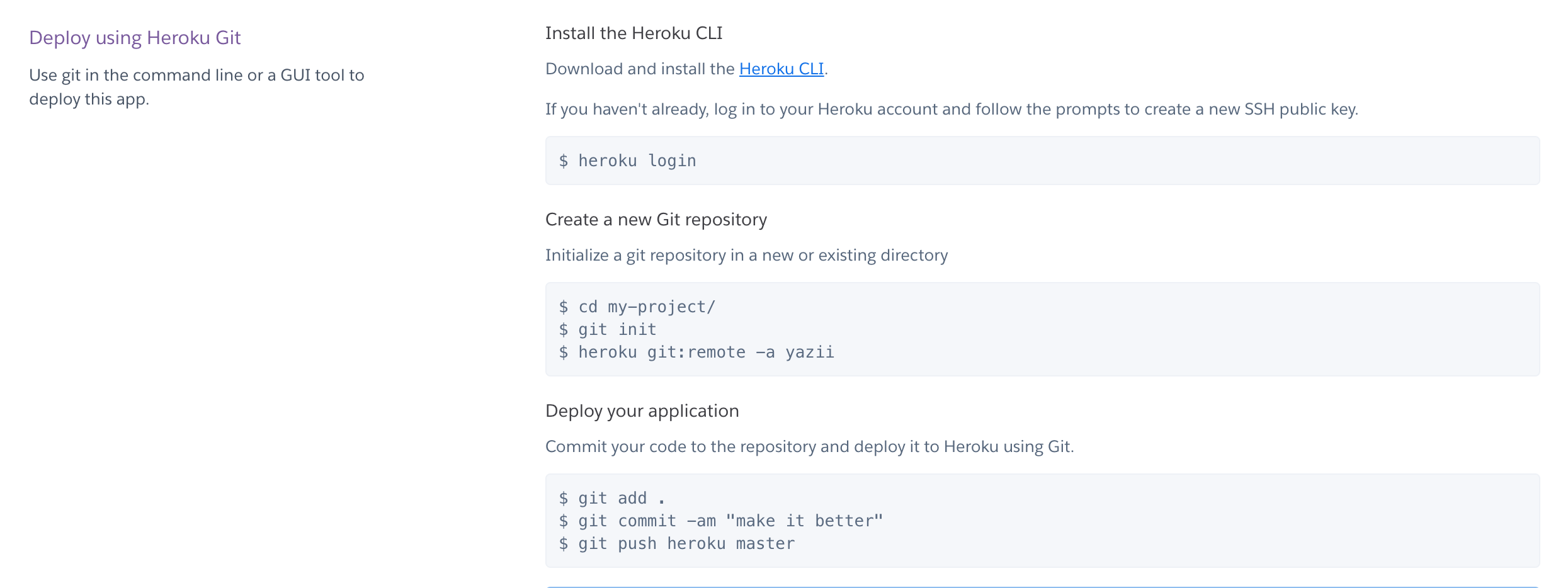The height and width of the screenshot is (588, 1568).
Task: Open the Heroku CLI download link
Action: 781,69
